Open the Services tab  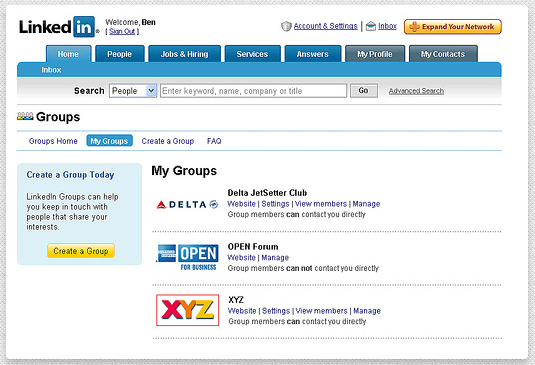(252, 54)
